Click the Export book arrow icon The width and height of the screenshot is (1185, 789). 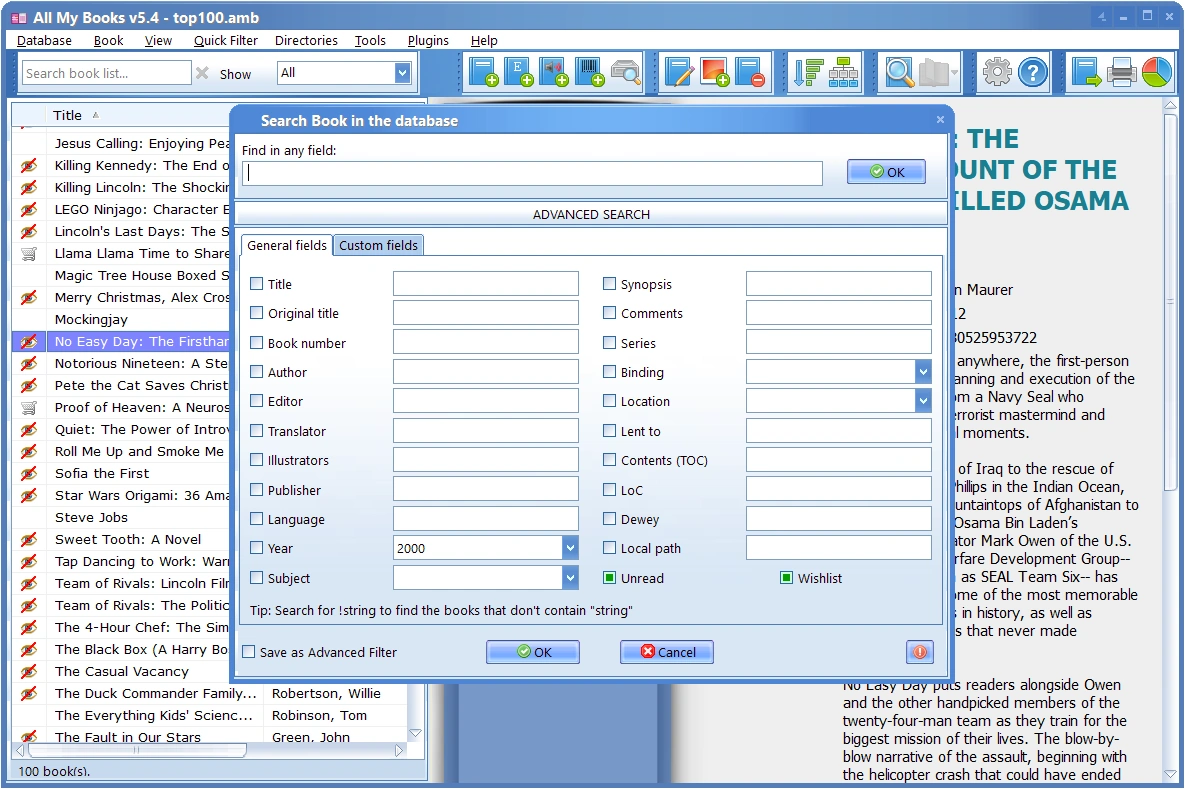(1086, 73)
